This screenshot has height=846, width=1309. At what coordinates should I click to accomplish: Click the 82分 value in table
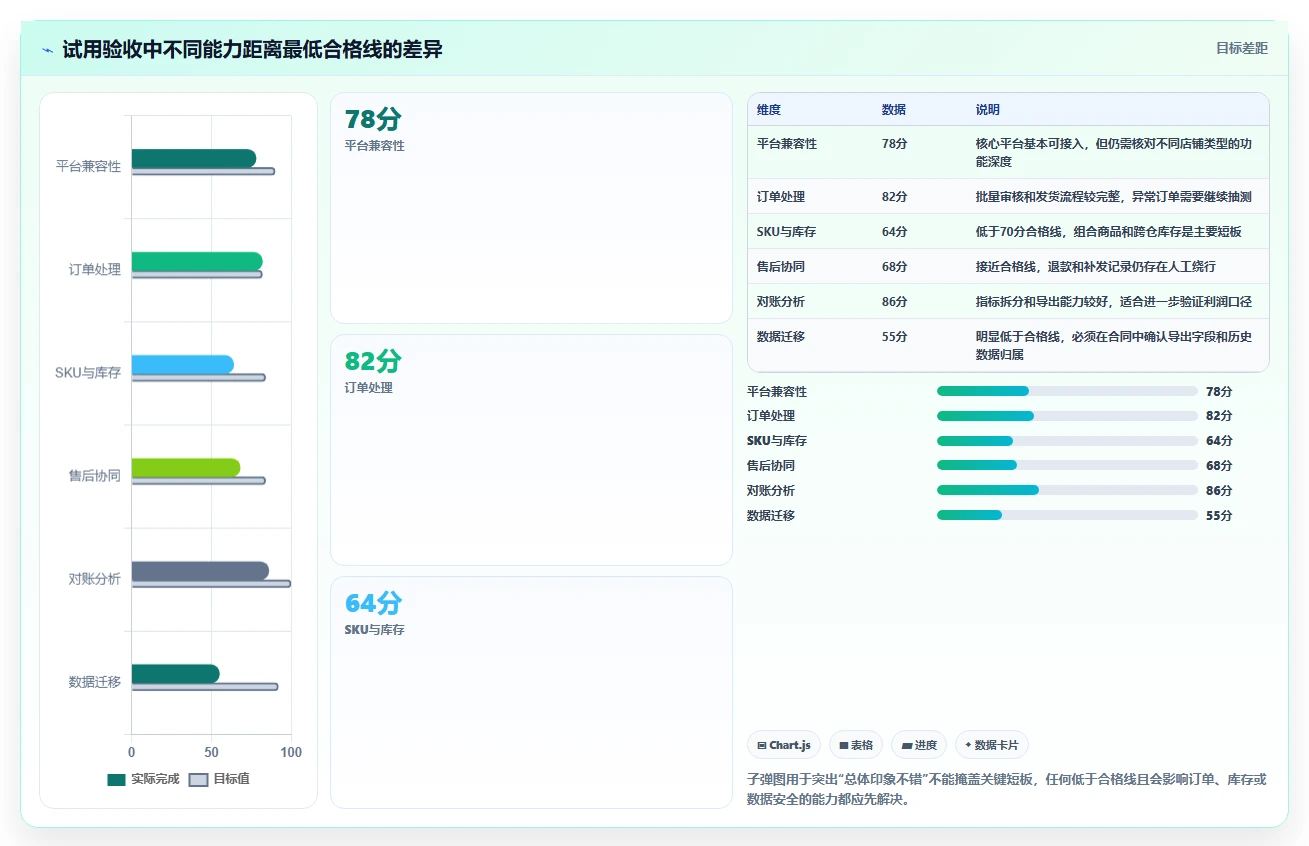coord(895,197)
